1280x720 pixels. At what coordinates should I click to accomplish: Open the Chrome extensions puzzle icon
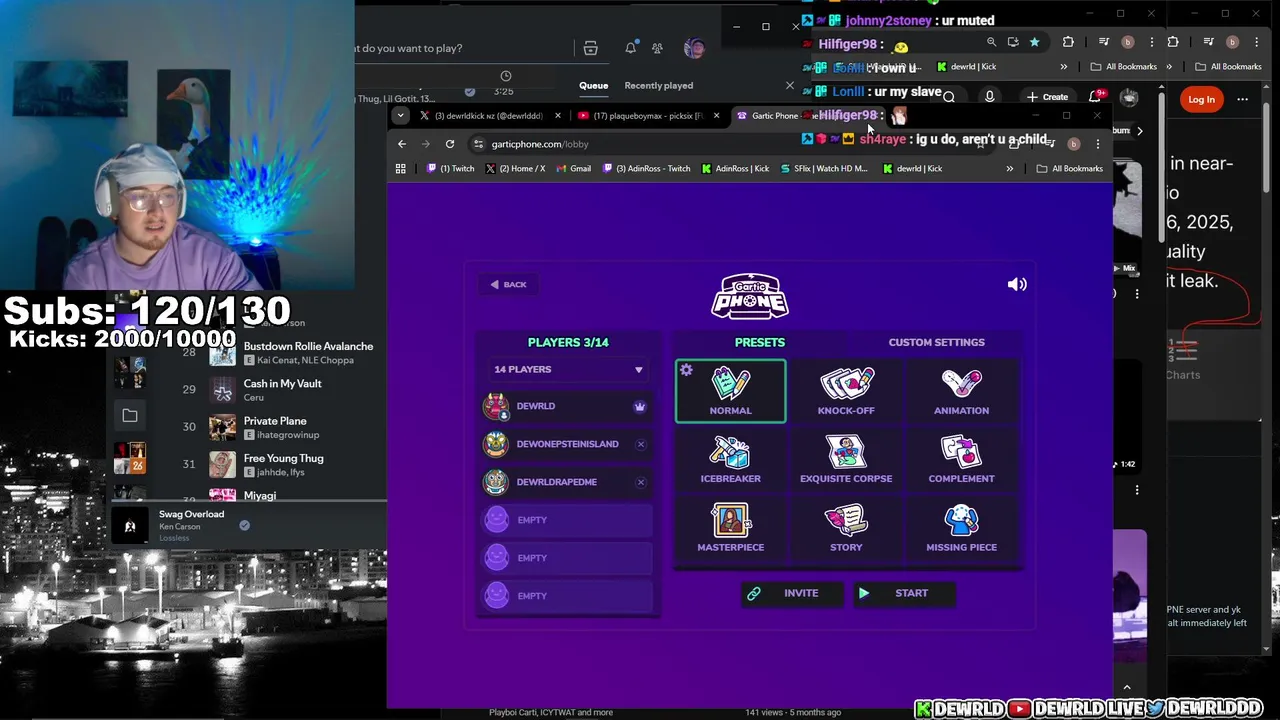point(1068,42)
